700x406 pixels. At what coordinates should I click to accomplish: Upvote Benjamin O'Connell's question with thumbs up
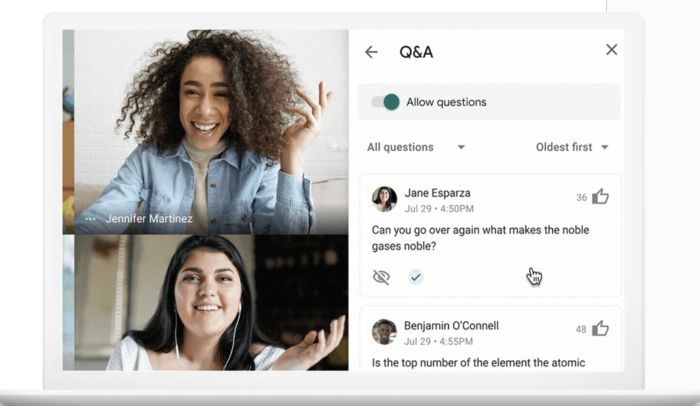[x=600, y=329]
